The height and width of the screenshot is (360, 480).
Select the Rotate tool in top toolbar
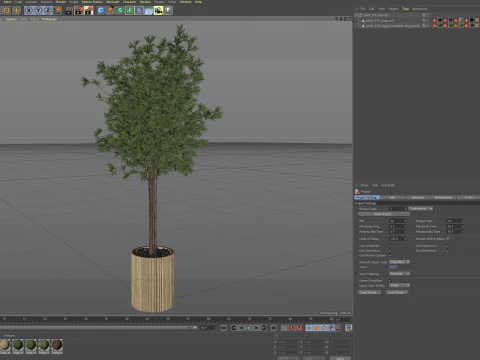(6, 11)
